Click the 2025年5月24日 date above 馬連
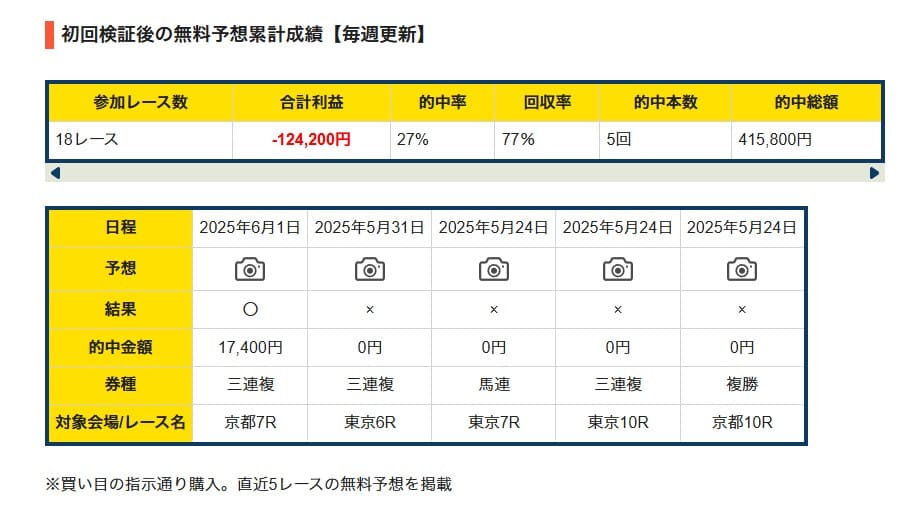 tap(493, 227)
